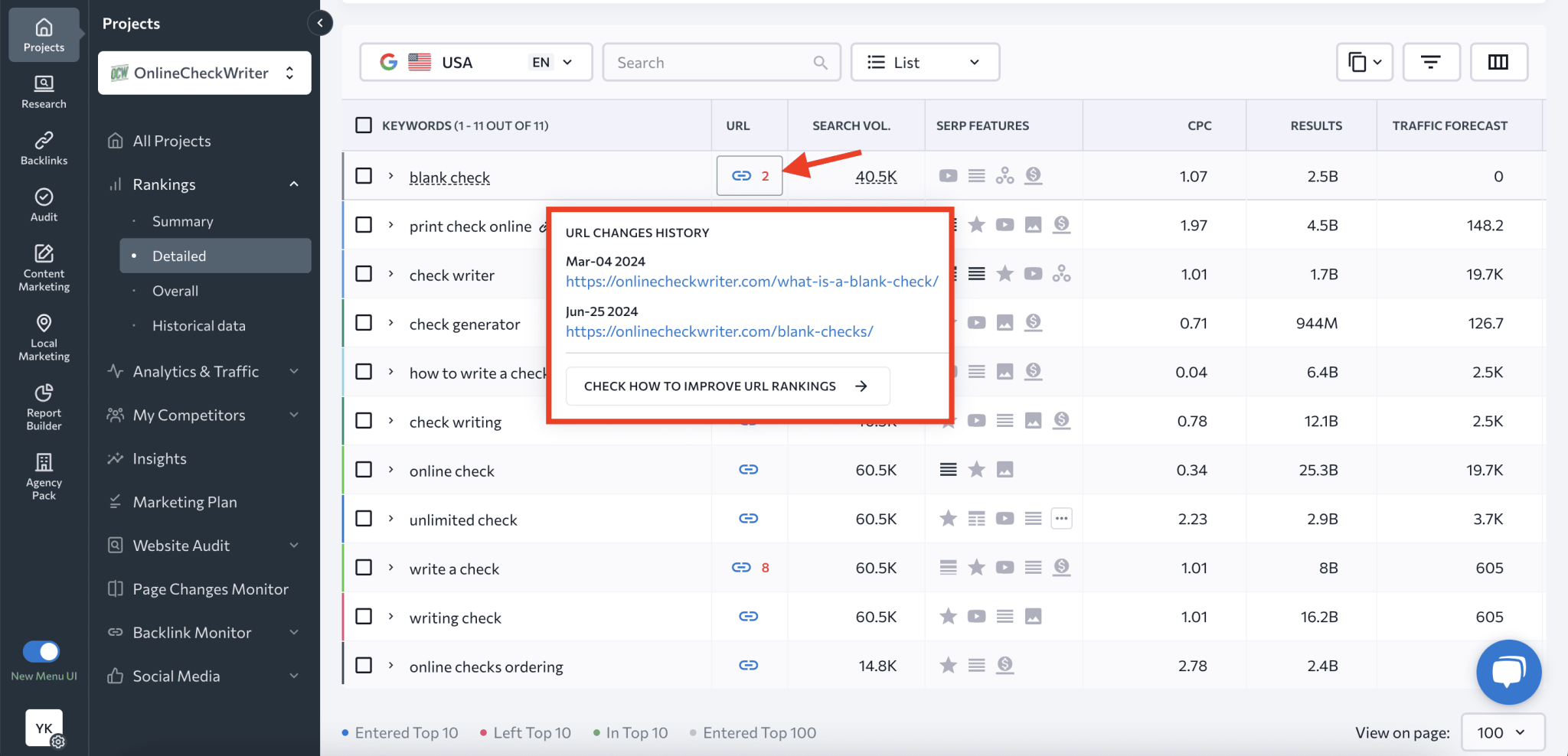
Task: Select all keywords using the header checkbox
Action: point(364,125)
